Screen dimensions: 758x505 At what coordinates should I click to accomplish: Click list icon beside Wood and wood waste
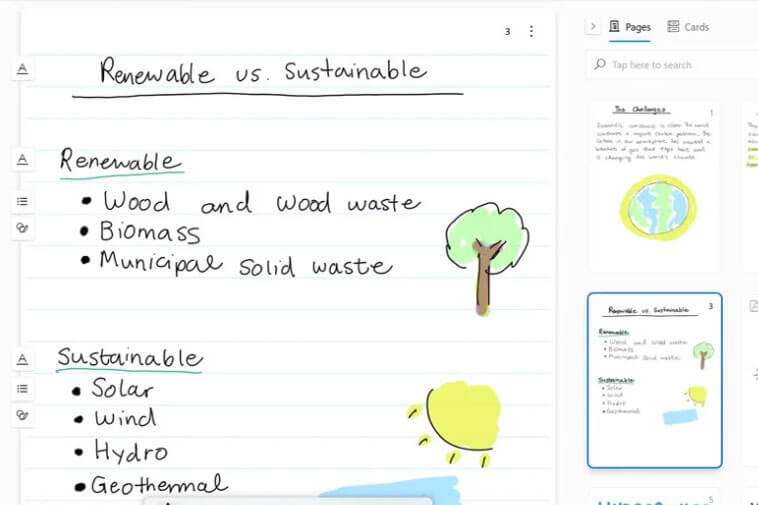tap(22, 201)
